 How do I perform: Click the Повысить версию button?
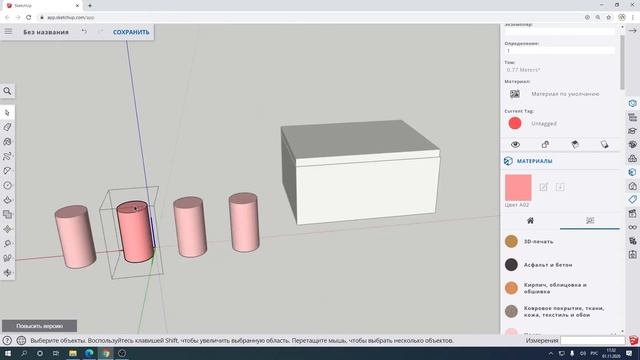[x=40, y=326]
